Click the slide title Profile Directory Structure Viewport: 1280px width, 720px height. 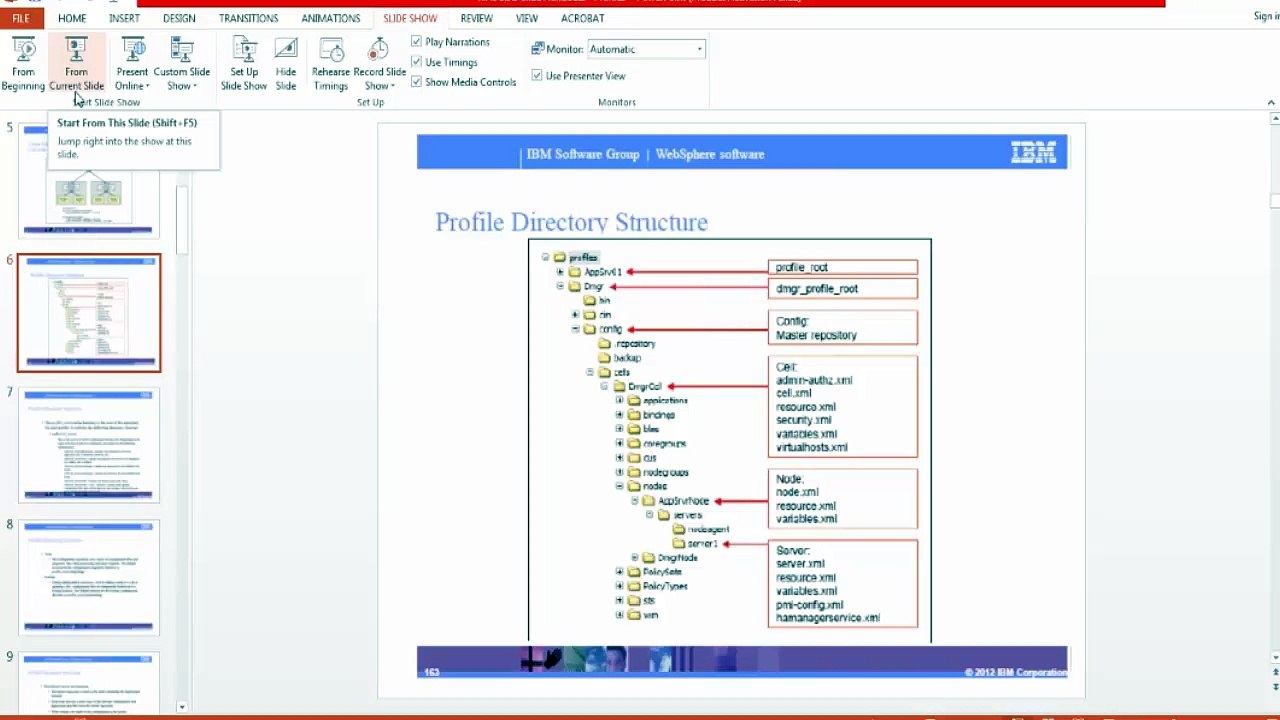click(571, 222)
